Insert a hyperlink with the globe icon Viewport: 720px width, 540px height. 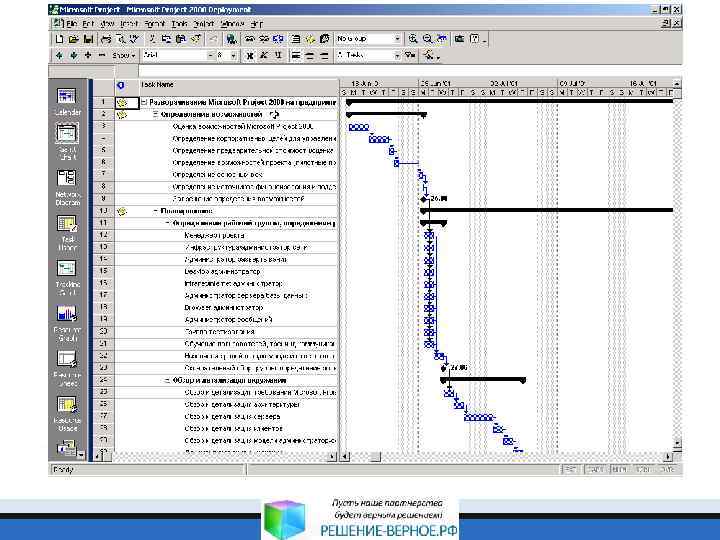(x=231, y=39)
